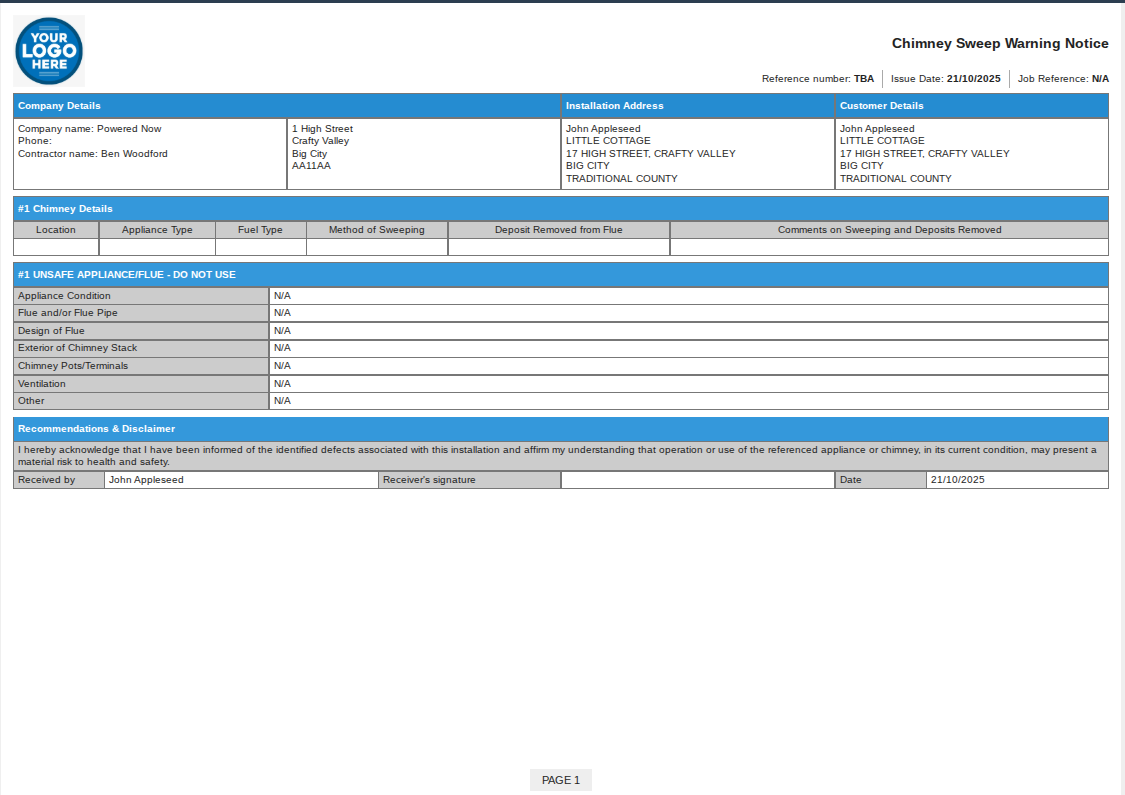Click the PAGE 1 indicator at the bottom
Screen dimensions: 1125x795
coord(560,780)
